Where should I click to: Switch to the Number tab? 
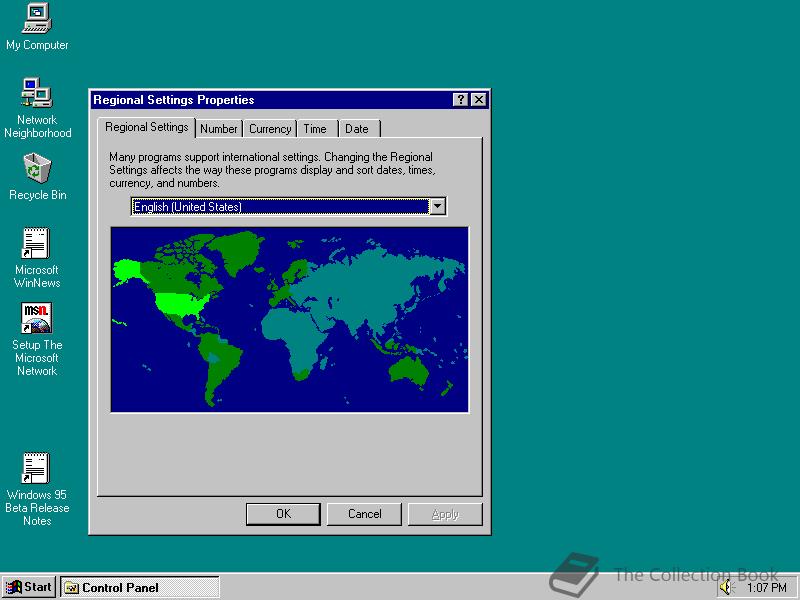click(x=219, y=129)
